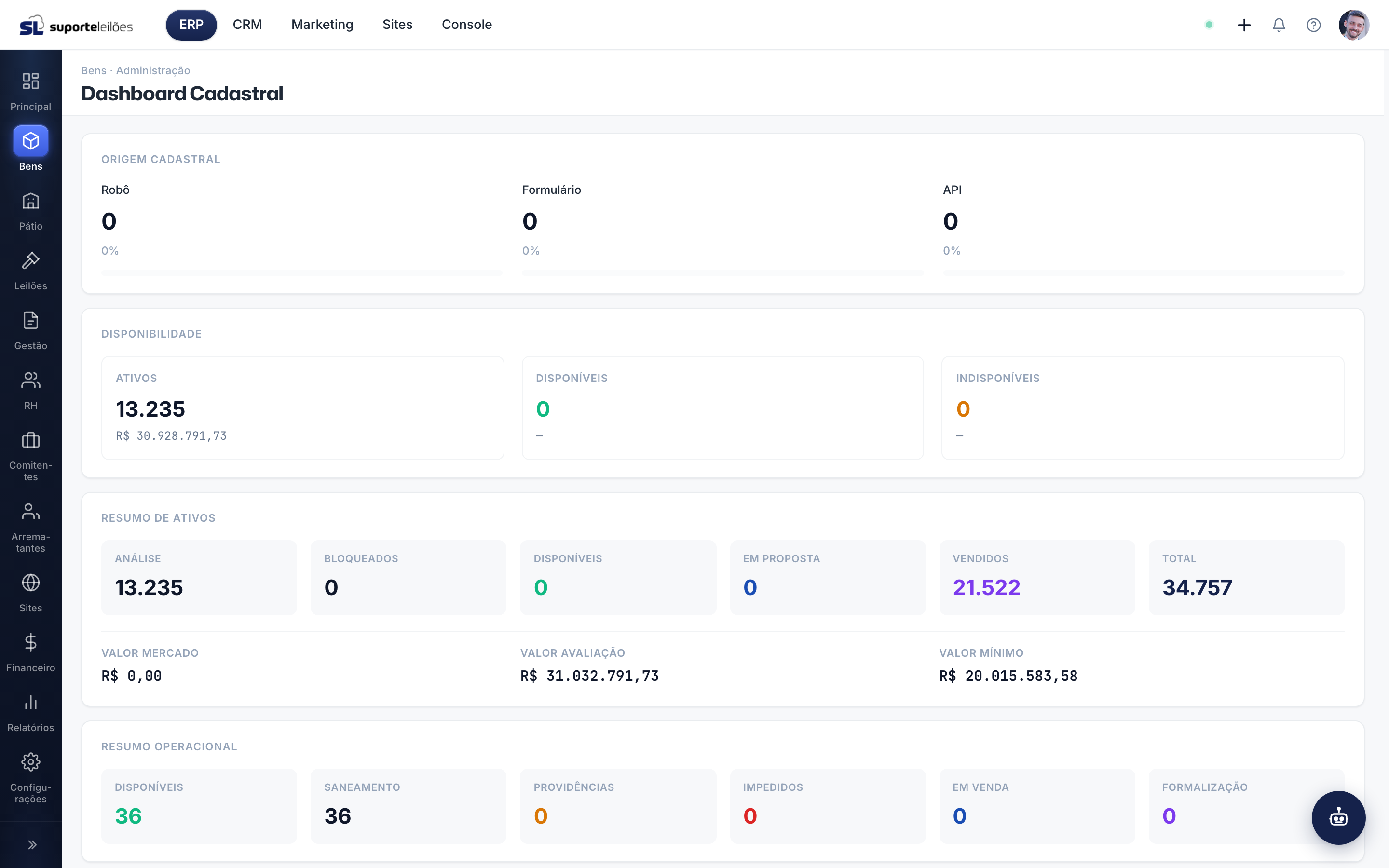Click the plus add button in header

tap(1244, 25)
